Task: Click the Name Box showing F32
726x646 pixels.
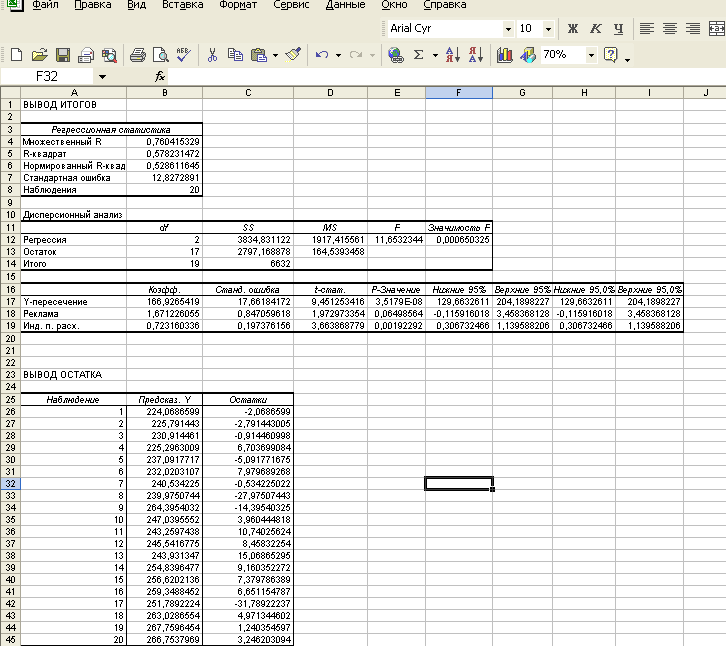Action: coord(47,76)
